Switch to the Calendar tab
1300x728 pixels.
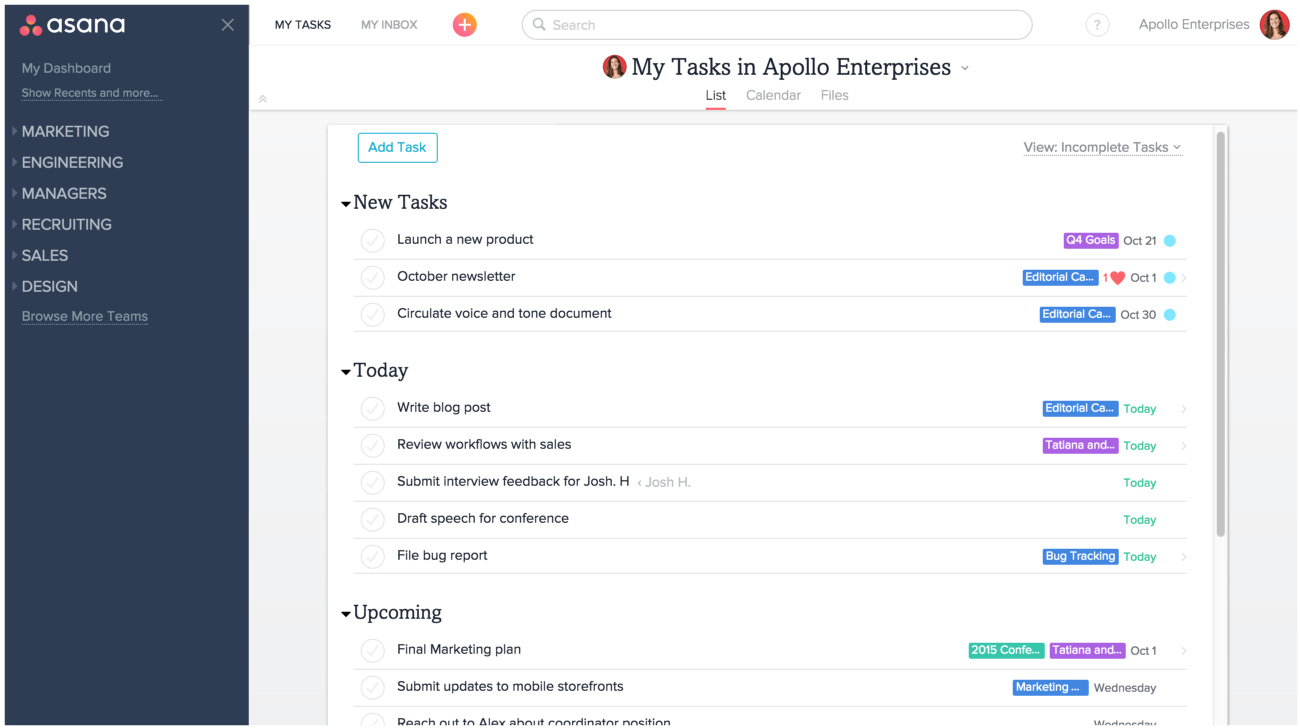[x=773, y=95]
